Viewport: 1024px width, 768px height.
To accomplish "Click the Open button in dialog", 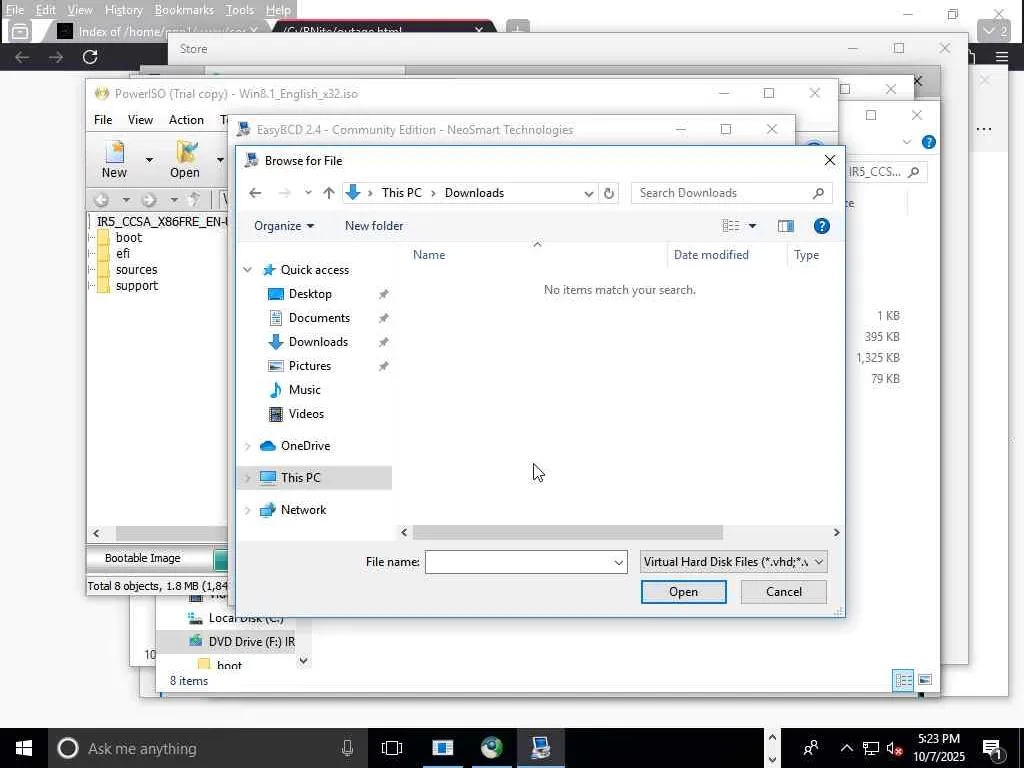I will click(683, 592).
